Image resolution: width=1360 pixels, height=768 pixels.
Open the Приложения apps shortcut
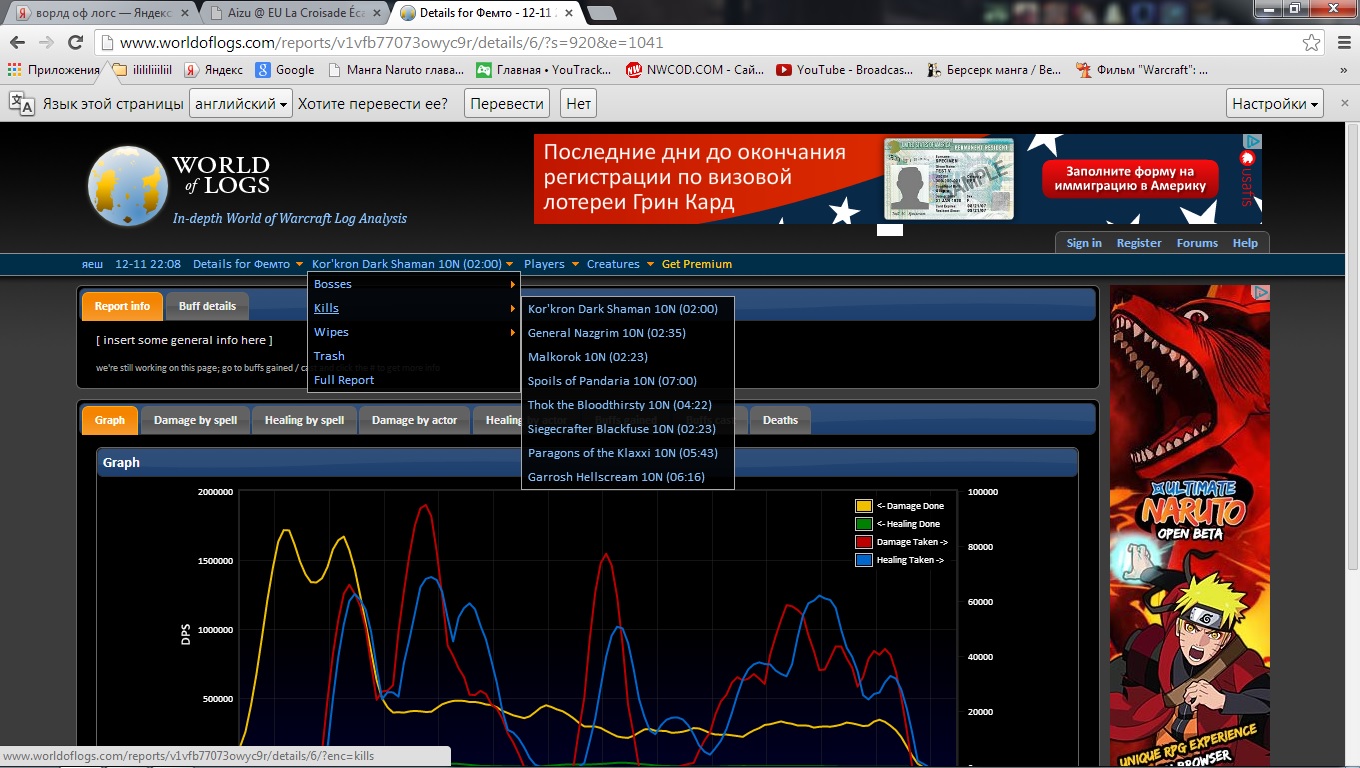(54, 70)
